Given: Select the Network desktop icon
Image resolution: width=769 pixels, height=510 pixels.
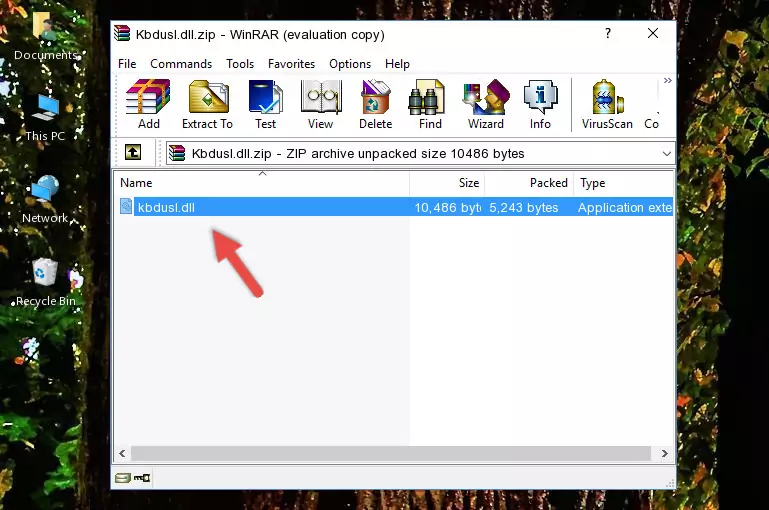Looking at the screenshot, I should click(x=45, y=199).
